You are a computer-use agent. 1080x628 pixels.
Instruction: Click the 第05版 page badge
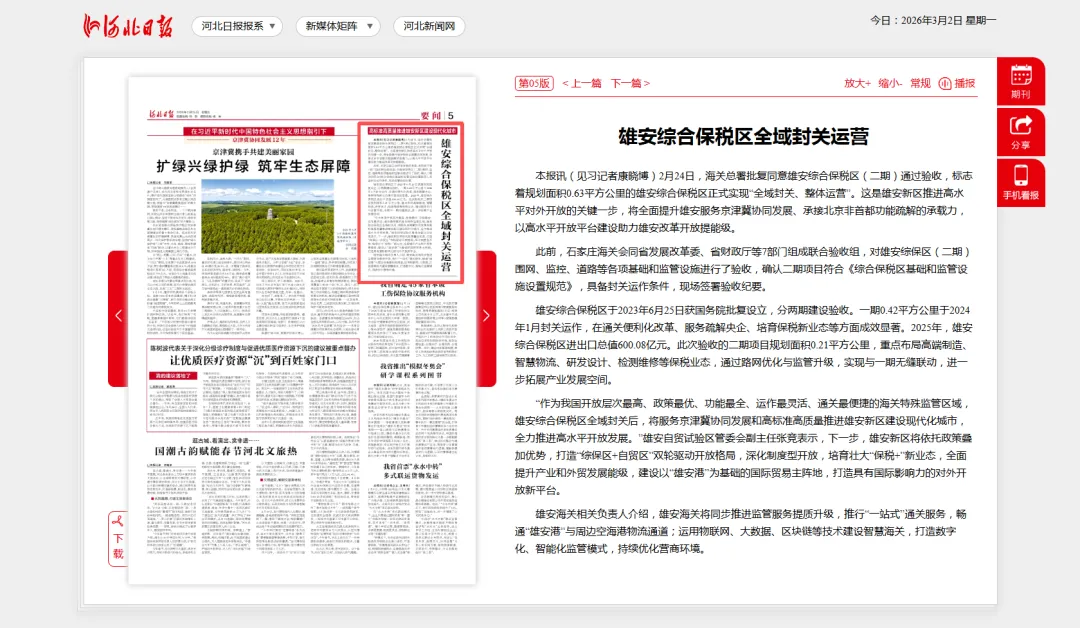click(534, 83)
